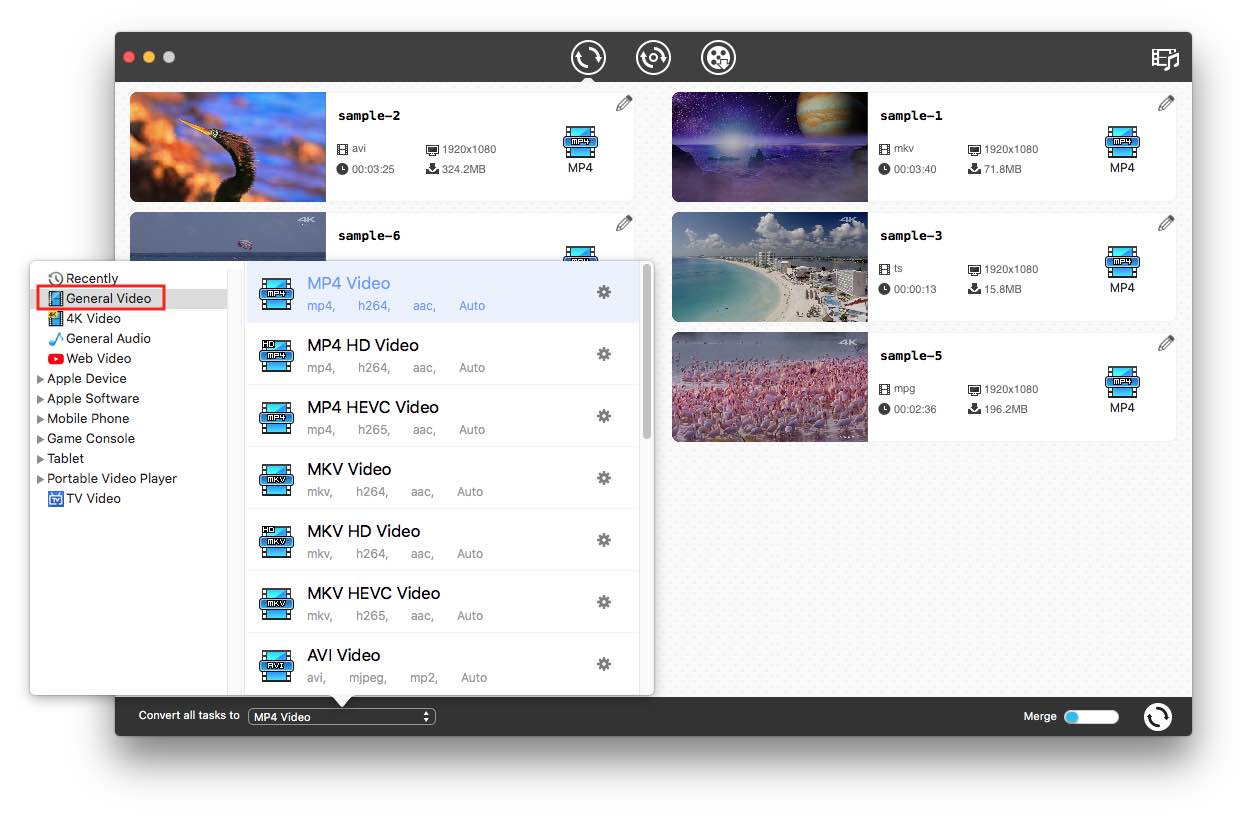The width and height of the screenshot is (1248, 816).
Task: Open the Convert all tasks to dropdown
Action: pos(341,716)
